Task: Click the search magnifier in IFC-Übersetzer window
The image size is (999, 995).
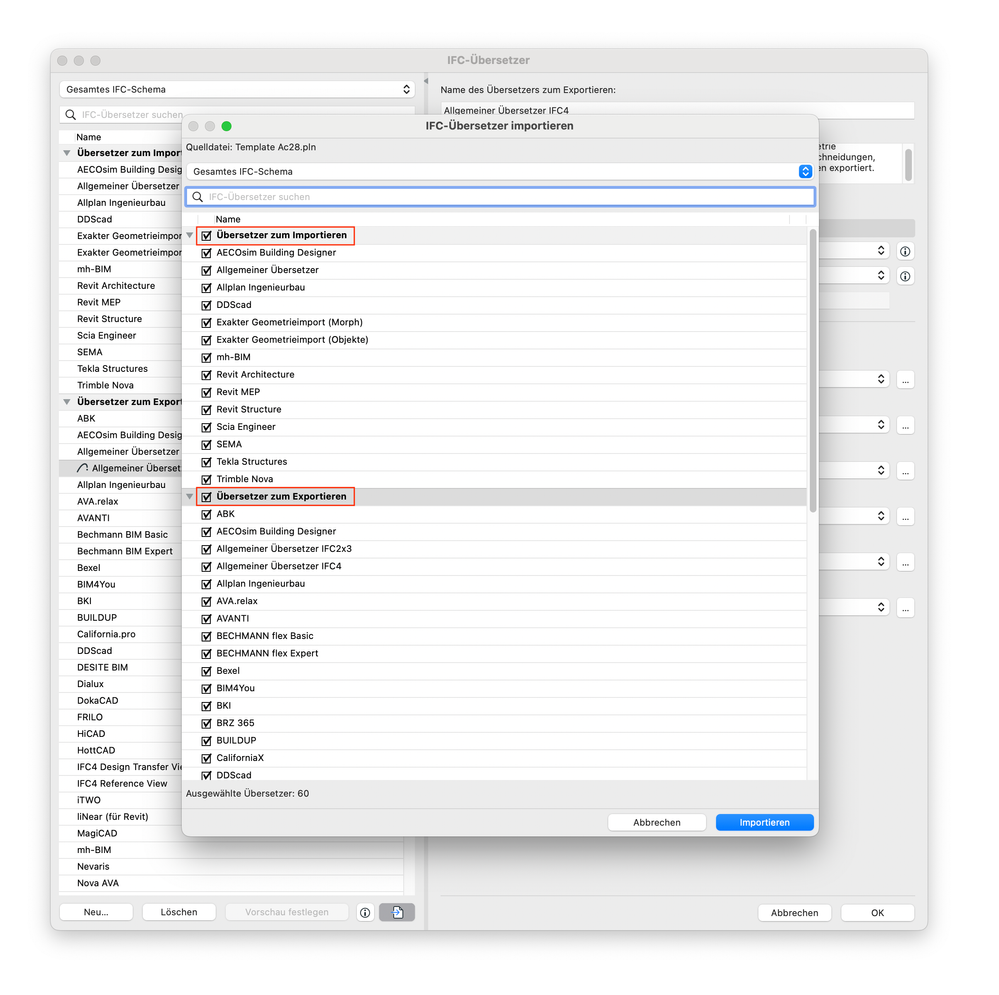Action: point(71,115)
